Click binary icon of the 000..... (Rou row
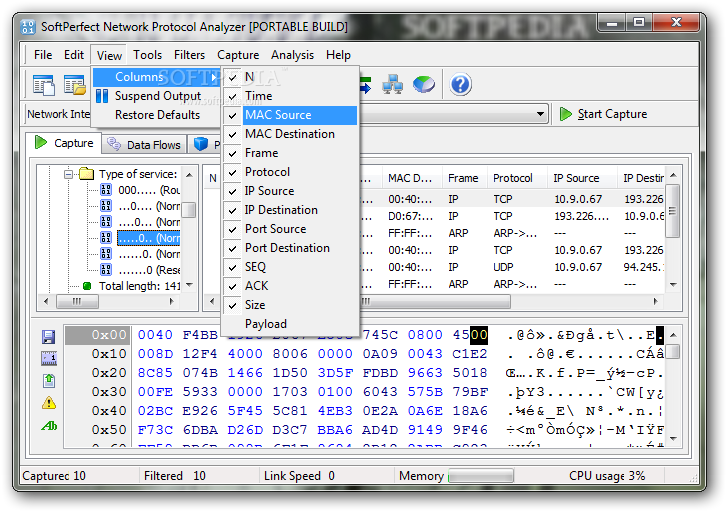Viewport: 727px width, 512px height. tap(106, 190)
